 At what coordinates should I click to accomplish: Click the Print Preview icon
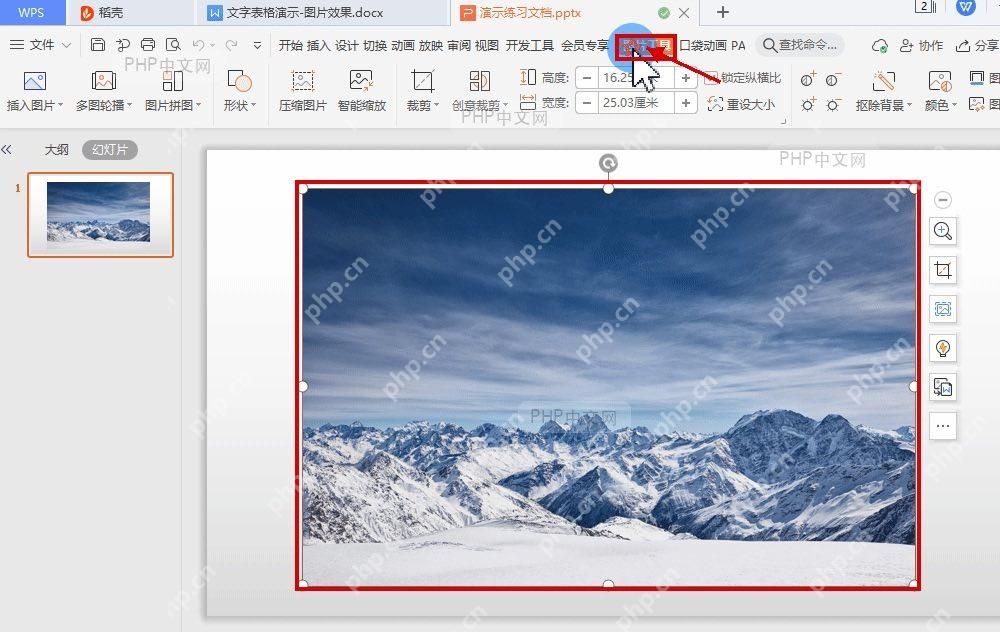tap(173, 45)
